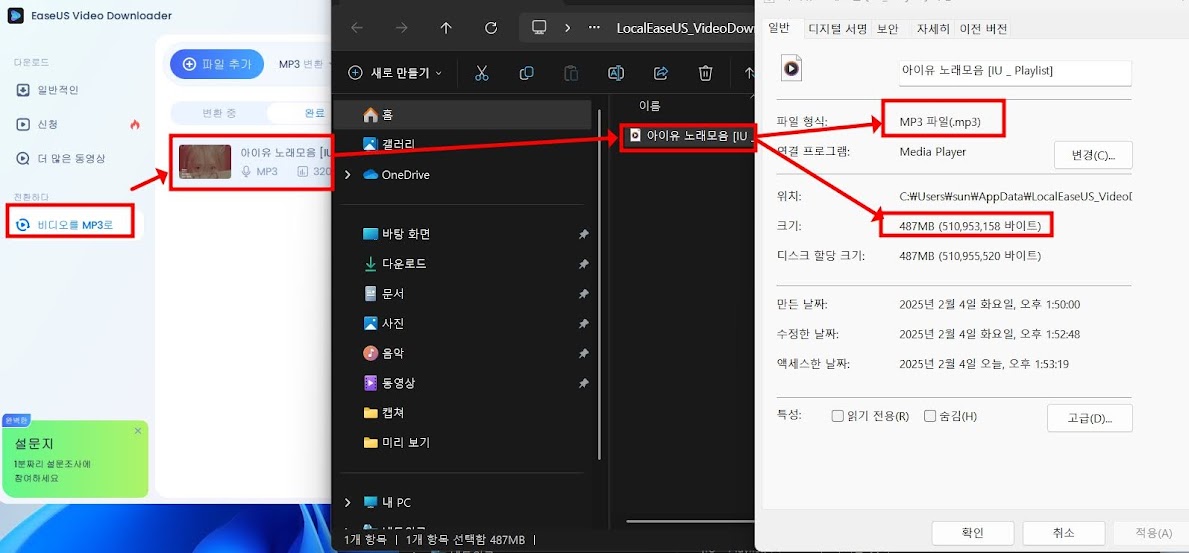
Task: Click the Rename icon in Explorer toolbar
Action: pos(616,73)
